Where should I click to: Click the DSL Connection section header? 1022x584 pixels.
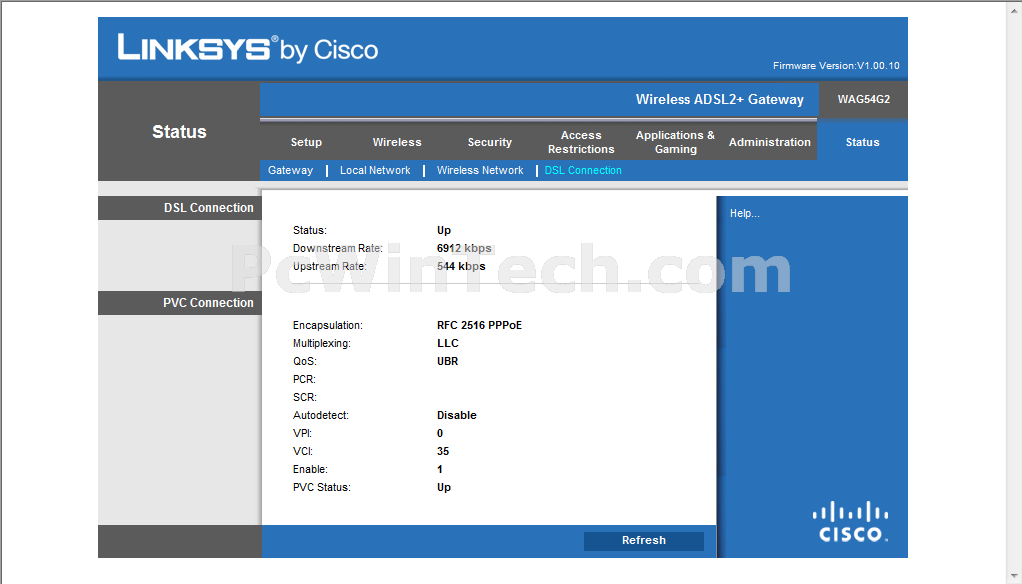(x=209, y=207)
